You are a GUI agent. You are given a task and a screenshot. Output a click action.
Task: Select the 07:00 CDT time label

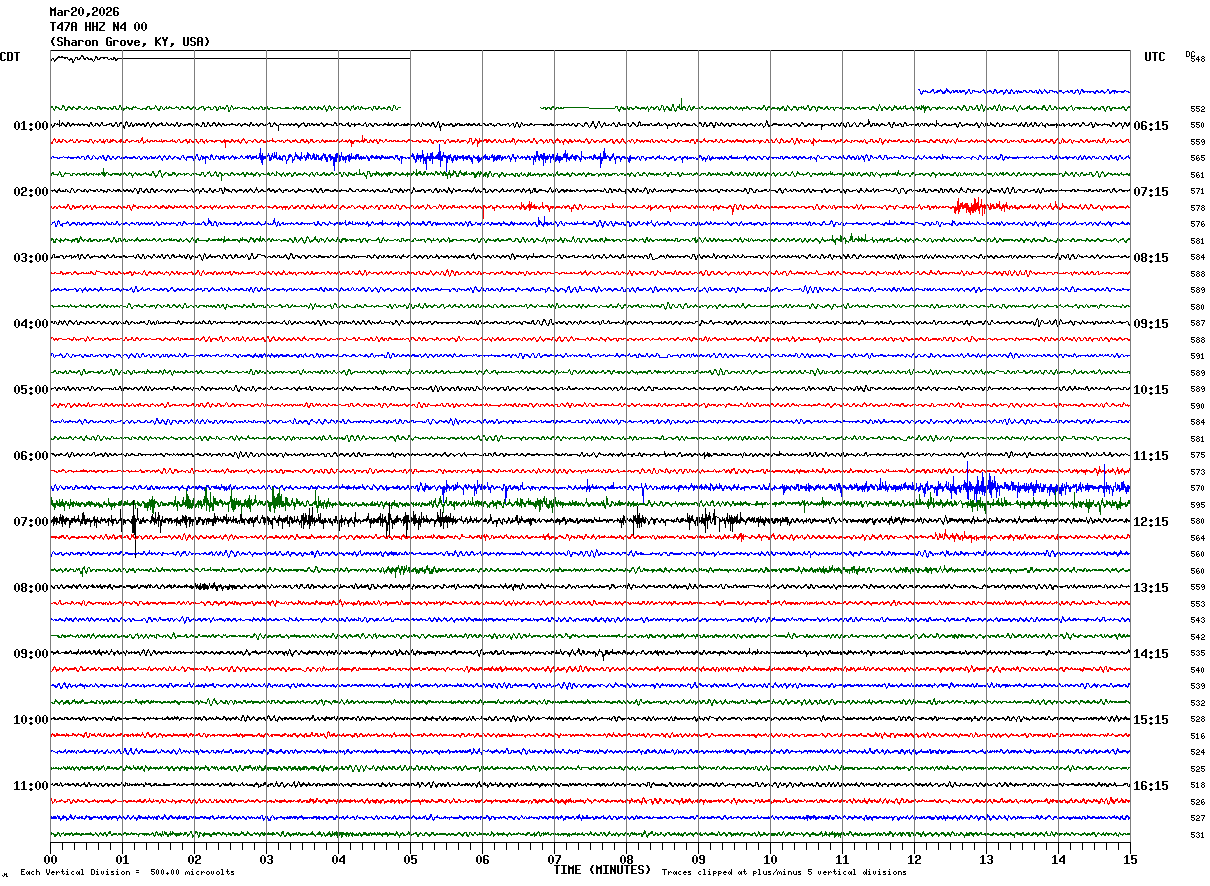(x=30, y=522)
